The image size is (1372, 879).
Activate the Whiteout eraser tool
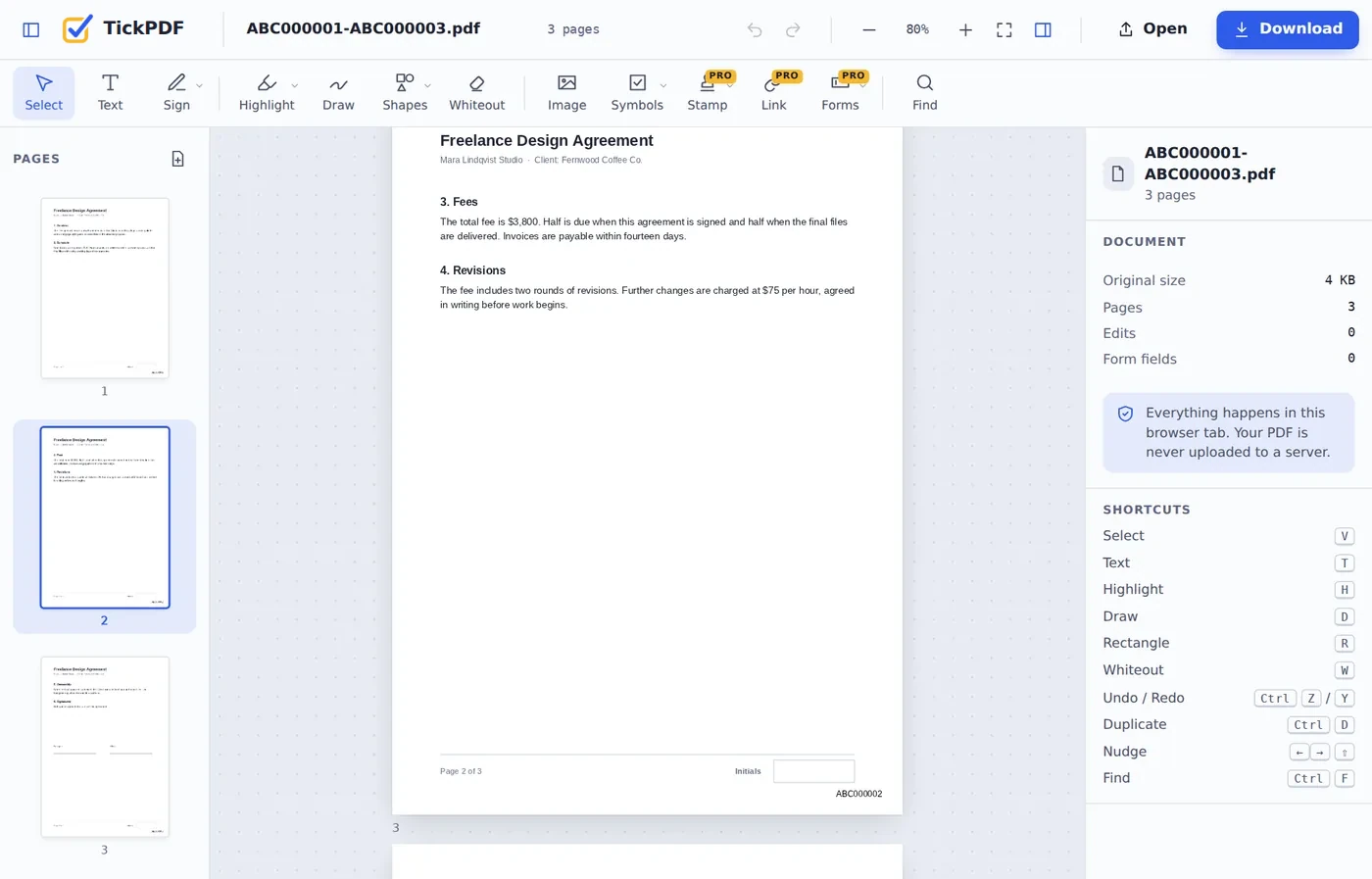point(477,93)
